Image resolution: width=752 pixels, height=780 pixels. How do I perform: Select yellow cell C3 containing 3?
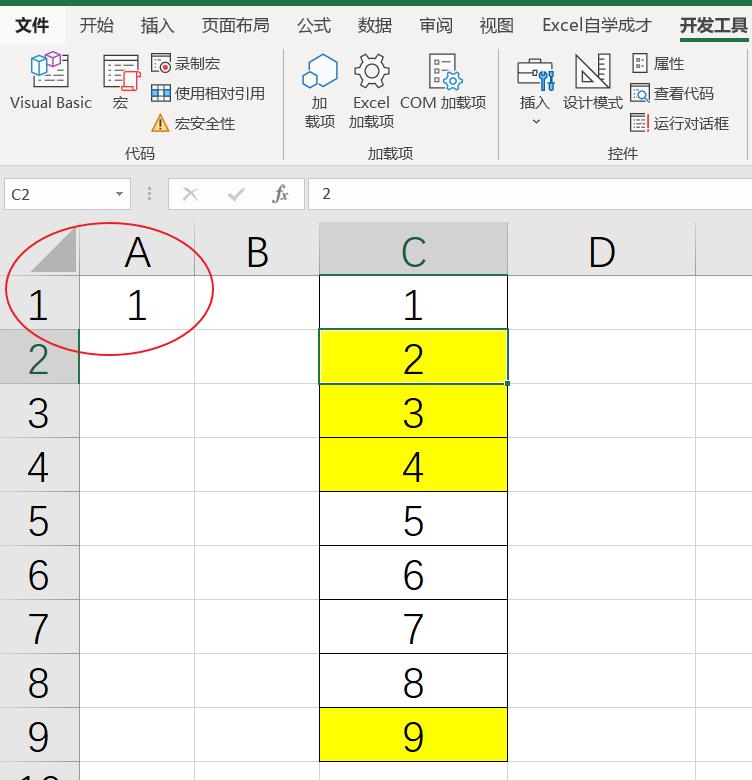(413, 411)
